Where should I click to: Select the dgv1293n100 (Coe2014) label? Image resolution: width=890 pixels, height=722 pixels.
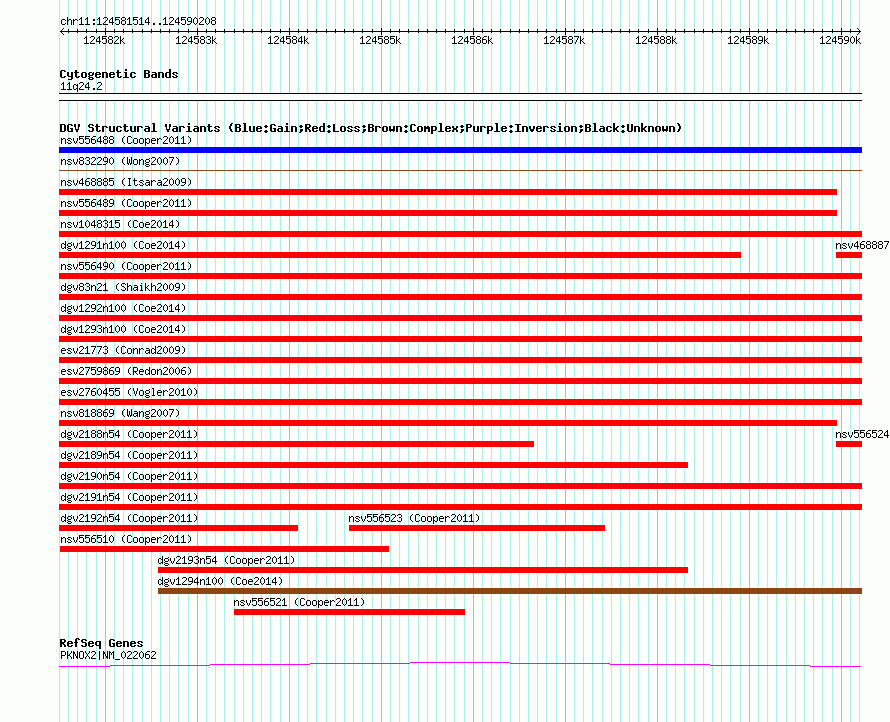click(x=123, y=329)
